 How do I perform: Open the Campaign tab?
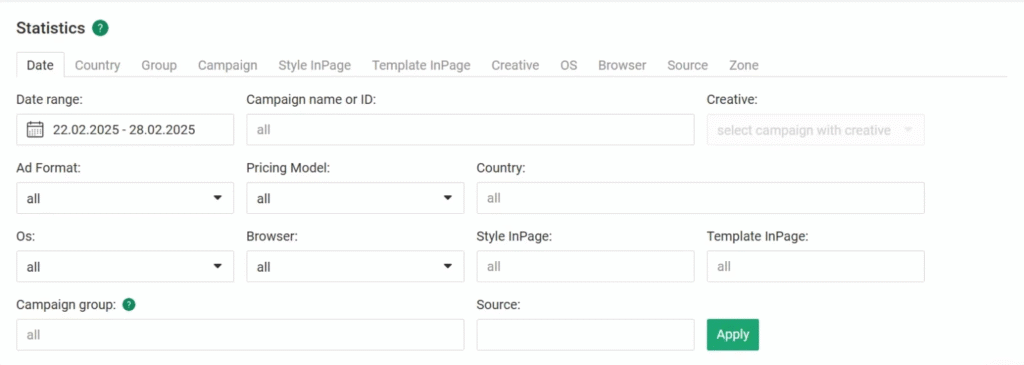point(227,65)
